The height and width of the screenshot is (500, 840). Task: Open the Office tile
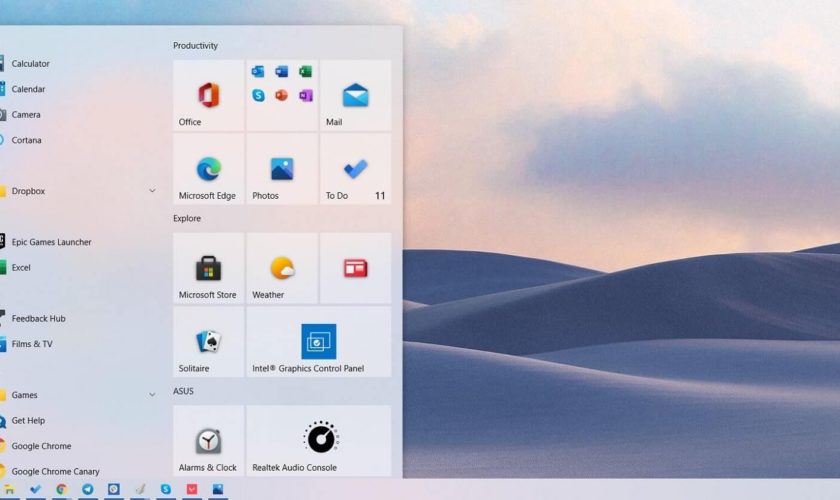pyautogui.click(x=208, y=96)
